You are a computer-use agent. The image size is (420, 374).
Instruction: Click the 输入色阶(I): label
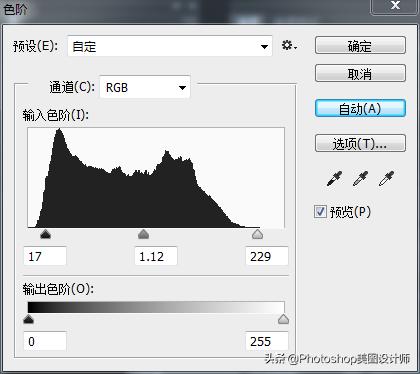coord(56,115)
